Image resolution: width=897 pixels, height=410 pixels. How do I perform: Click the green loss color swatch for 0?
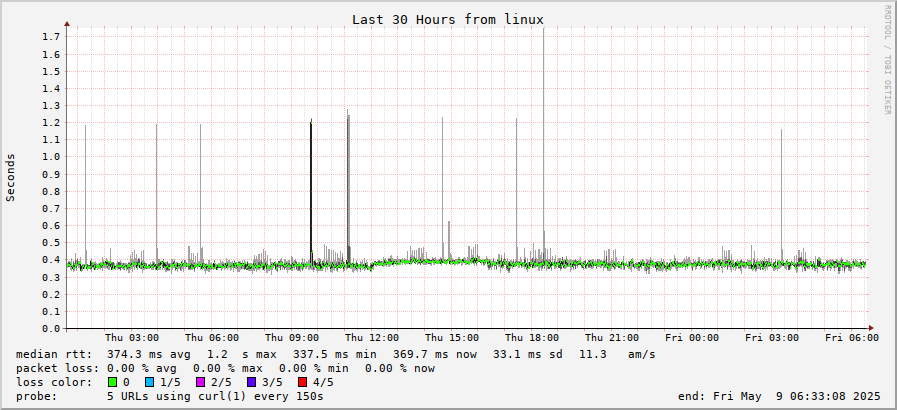tap(112, 382)
